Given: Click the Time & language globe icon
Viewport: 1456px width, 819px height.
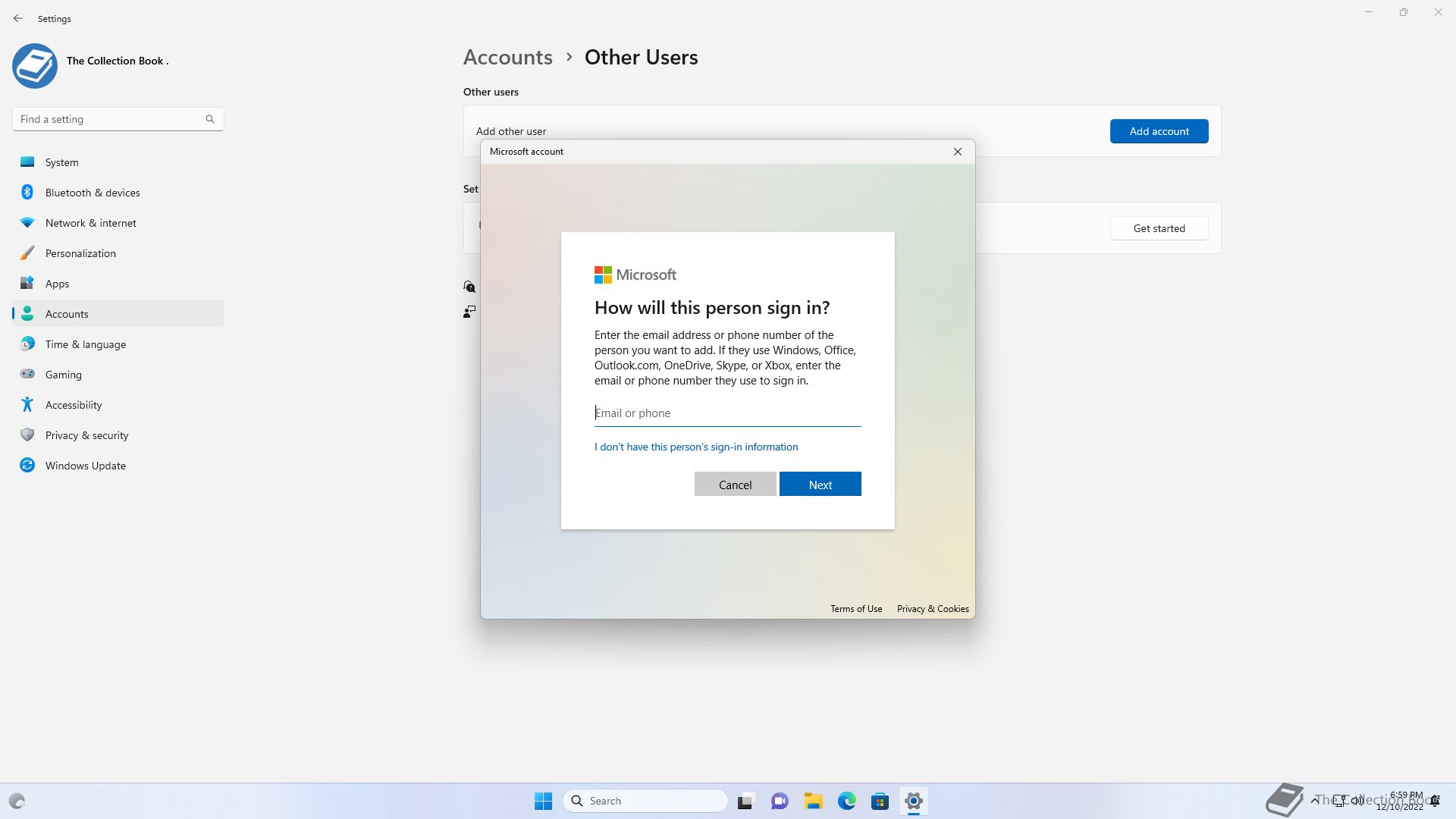Looking at the screenshot, I should tap(27, 344).
